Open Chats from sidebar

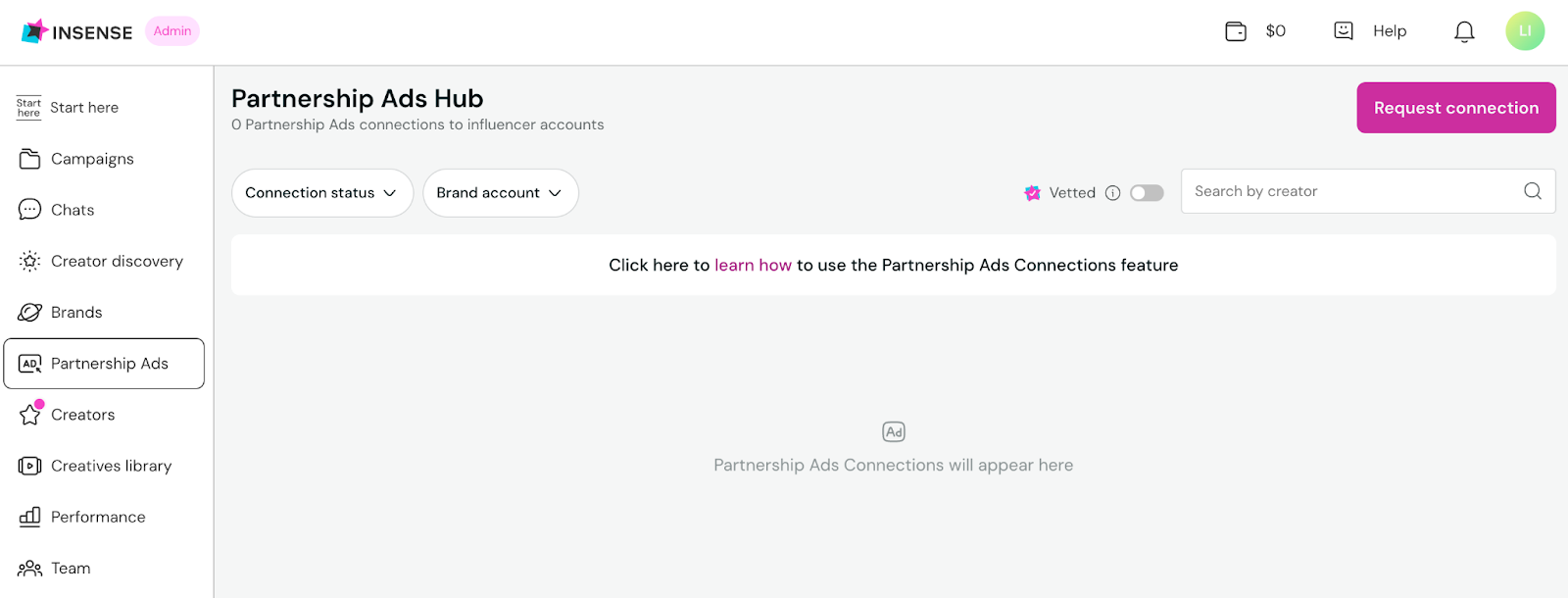pos(73,210)
